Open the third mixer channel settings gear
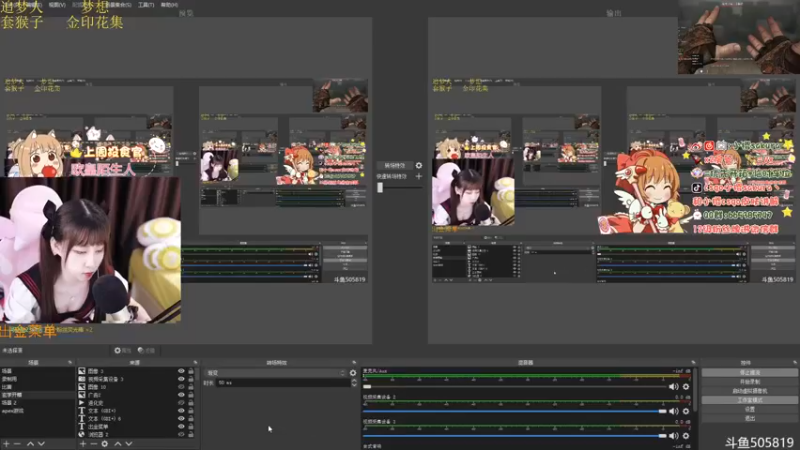Image resolution: width=800 pixels, height=450 pixels. [x=686, y=436]
